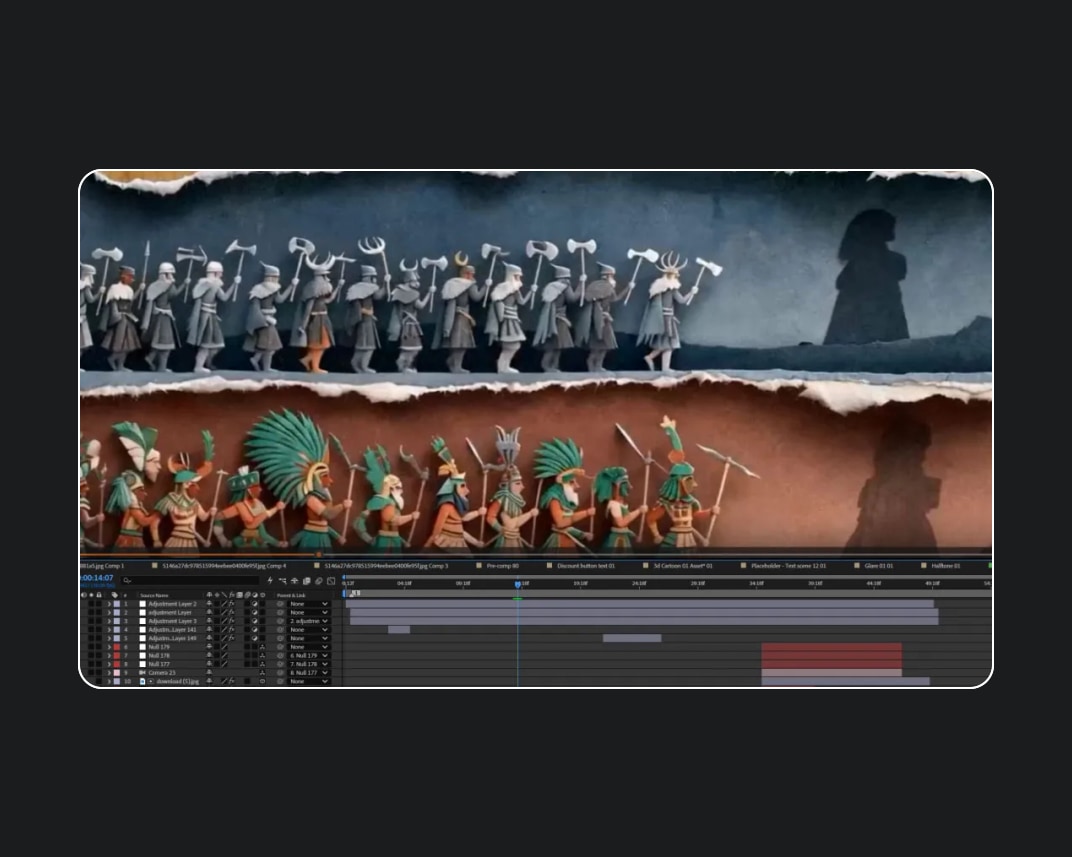Open parent dropdown of download (5).jpg layer

(x=307, y=681)
